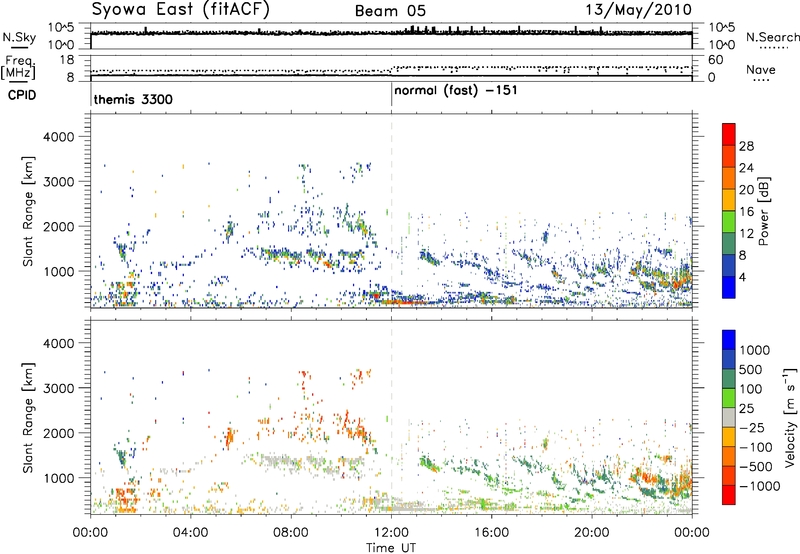Click the 'Power [dB]' color bar label

(x=763, y=211)
